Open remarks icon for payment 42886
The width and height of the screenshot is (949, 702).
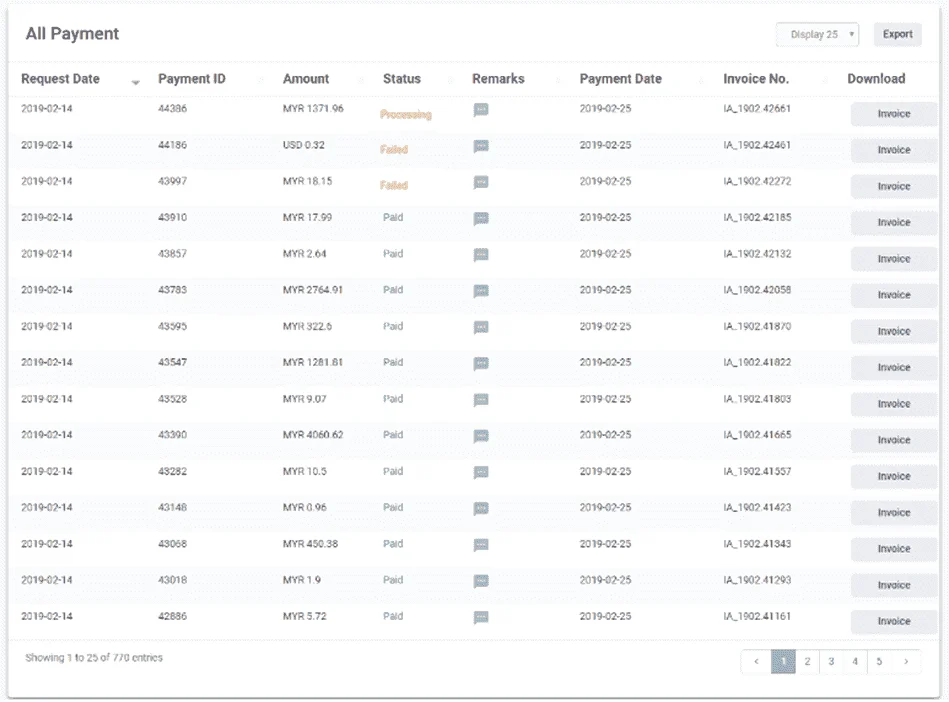pos(481,617)
